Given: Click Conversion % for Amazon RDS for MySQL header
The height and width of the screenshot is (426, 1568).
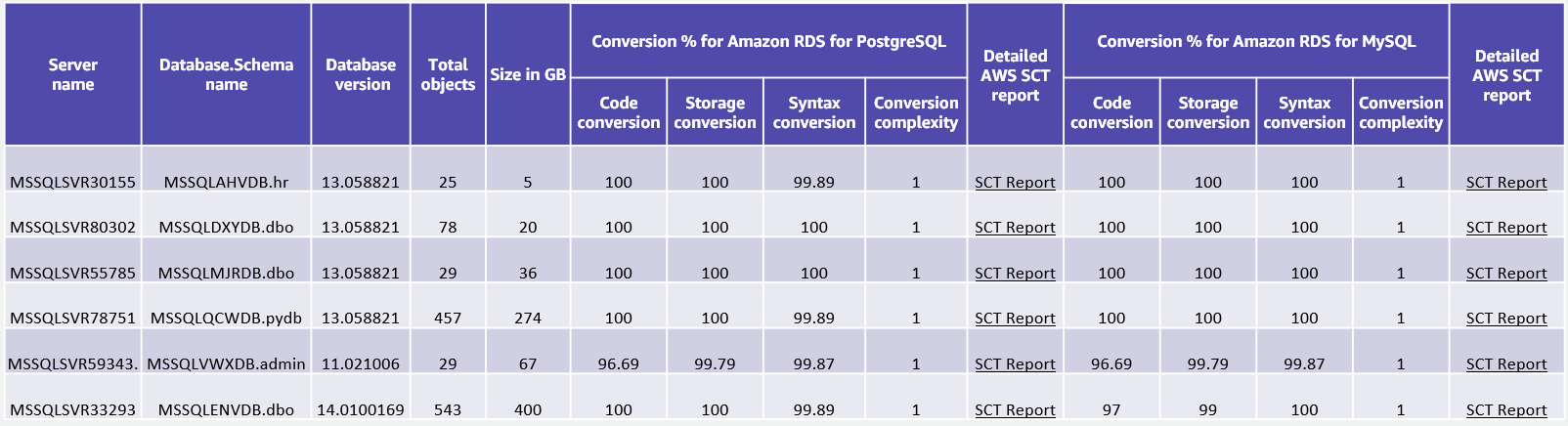Looking at the screenshot, I should pos(1256,41).
